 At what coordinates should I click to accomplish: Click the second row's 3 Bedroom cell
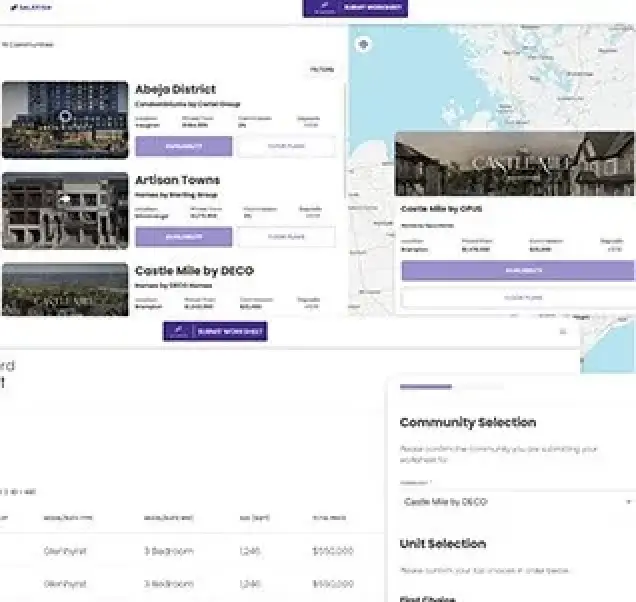(x=169, y=584)
